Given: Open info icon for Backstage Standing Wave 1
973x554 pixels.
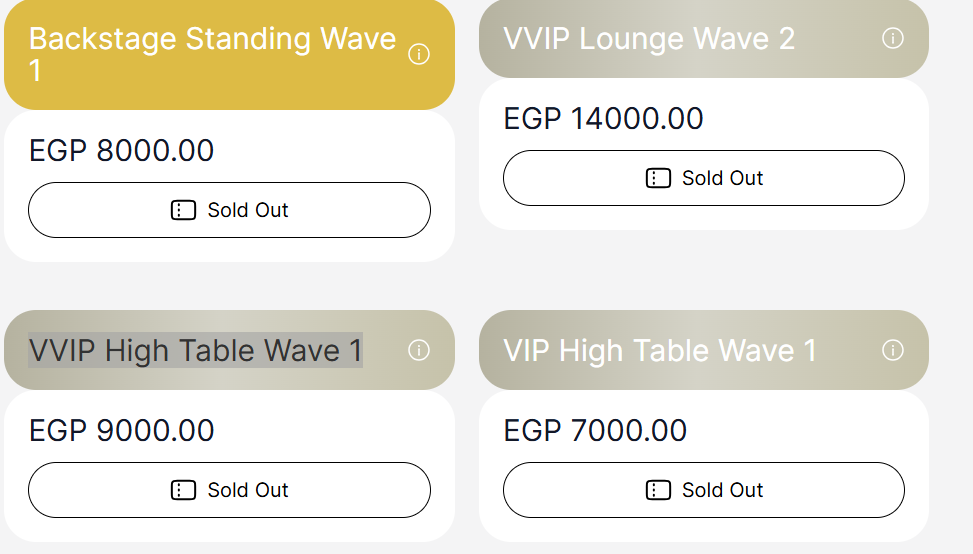Looking at the screenshot, I should tap(419, 55).
